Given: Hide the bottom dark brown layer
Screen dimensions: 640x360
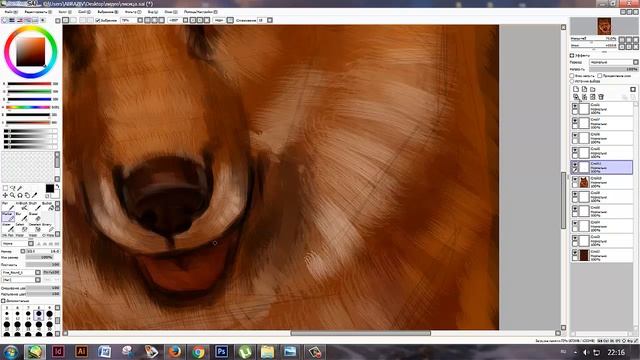Looking at the screenshot, I should coord(575,253).
